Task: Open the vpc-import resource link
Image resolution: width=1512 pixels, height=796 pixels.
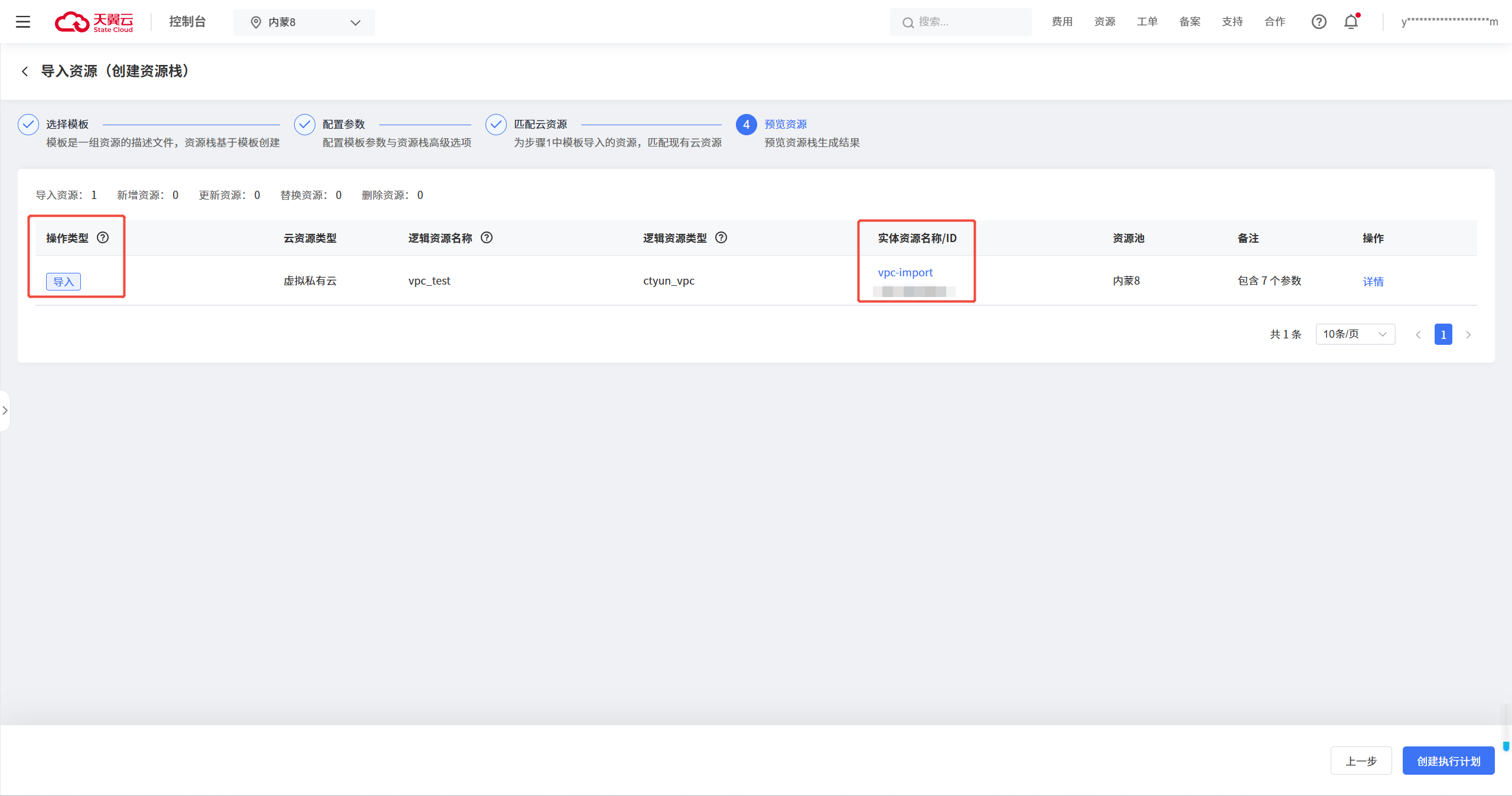Action: pos(905,272)
